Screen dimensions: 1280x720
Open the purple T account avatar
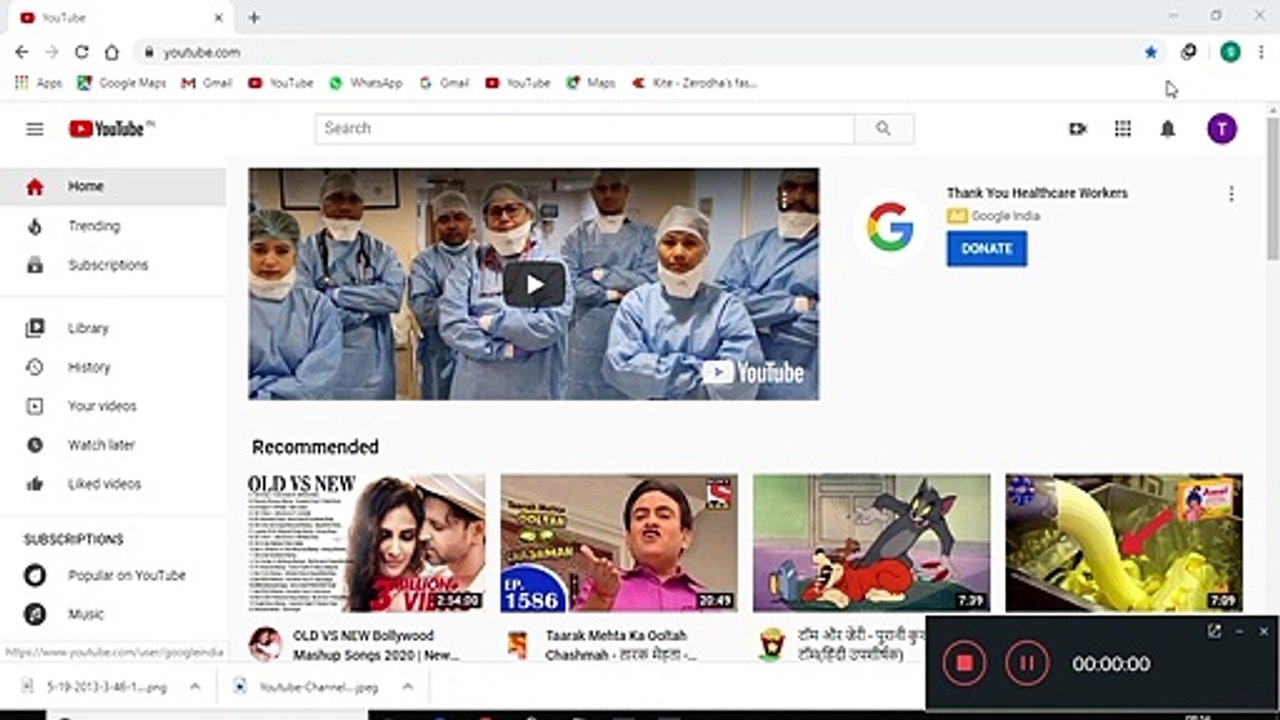(x=1222, y=128)
